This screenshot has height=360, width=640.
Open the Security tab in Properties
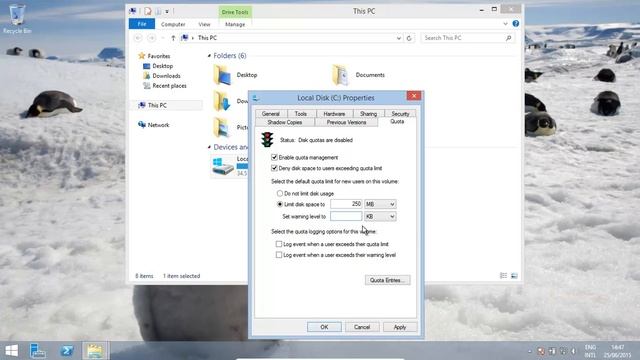click(400, 114)
